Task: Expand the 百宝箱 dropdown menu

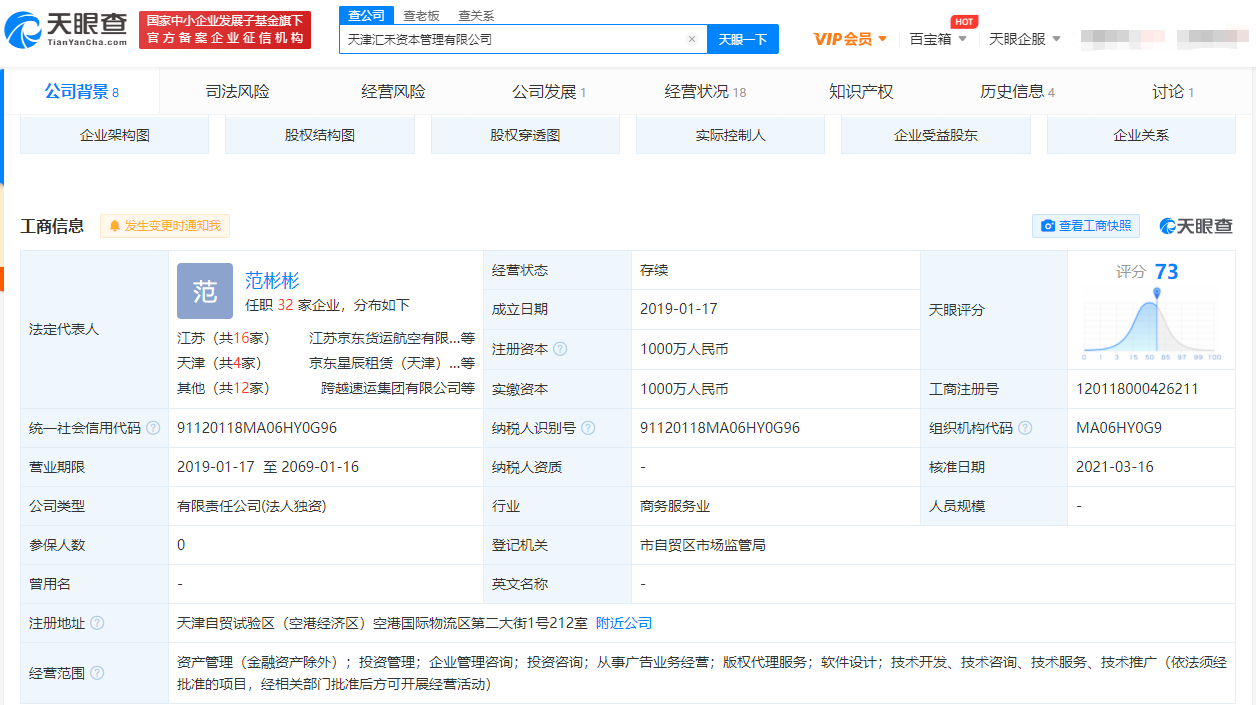Action: 938,39
